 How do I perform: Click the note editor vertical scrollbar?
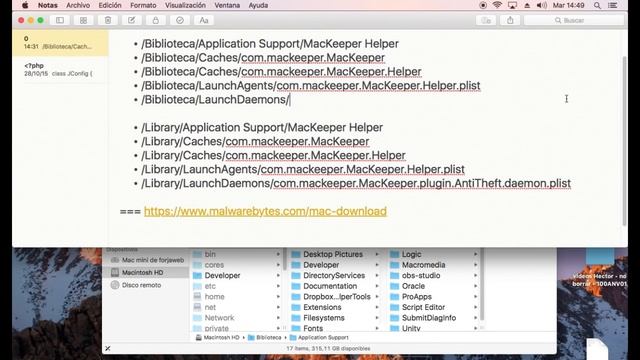point(624,141)
